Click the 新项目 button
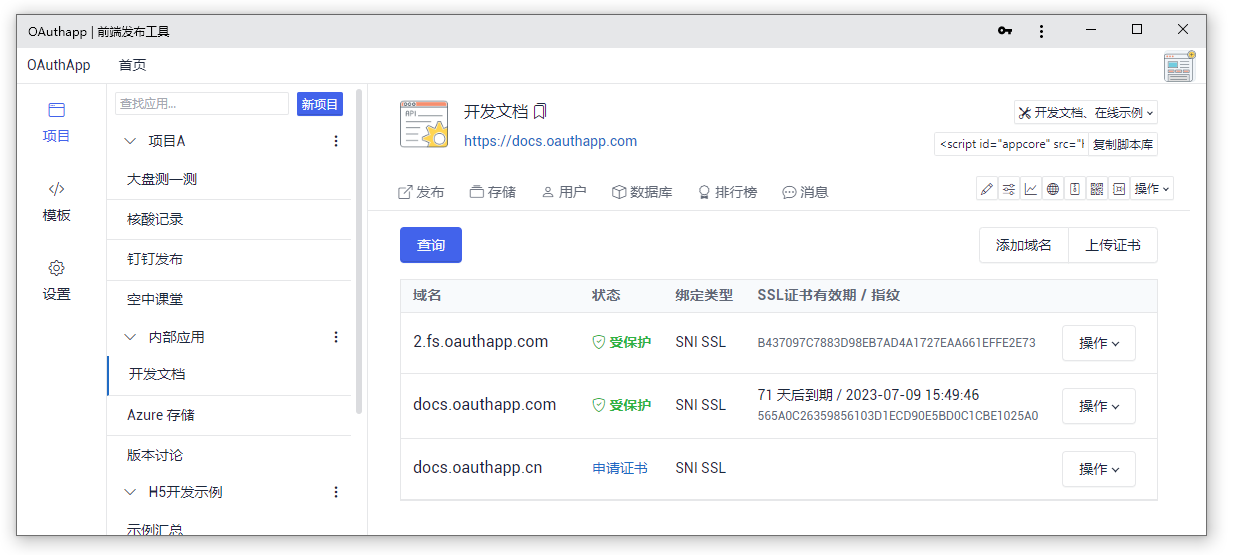Screen dimensions: 1233x555 pyautogui.click(x=320, y=104)
